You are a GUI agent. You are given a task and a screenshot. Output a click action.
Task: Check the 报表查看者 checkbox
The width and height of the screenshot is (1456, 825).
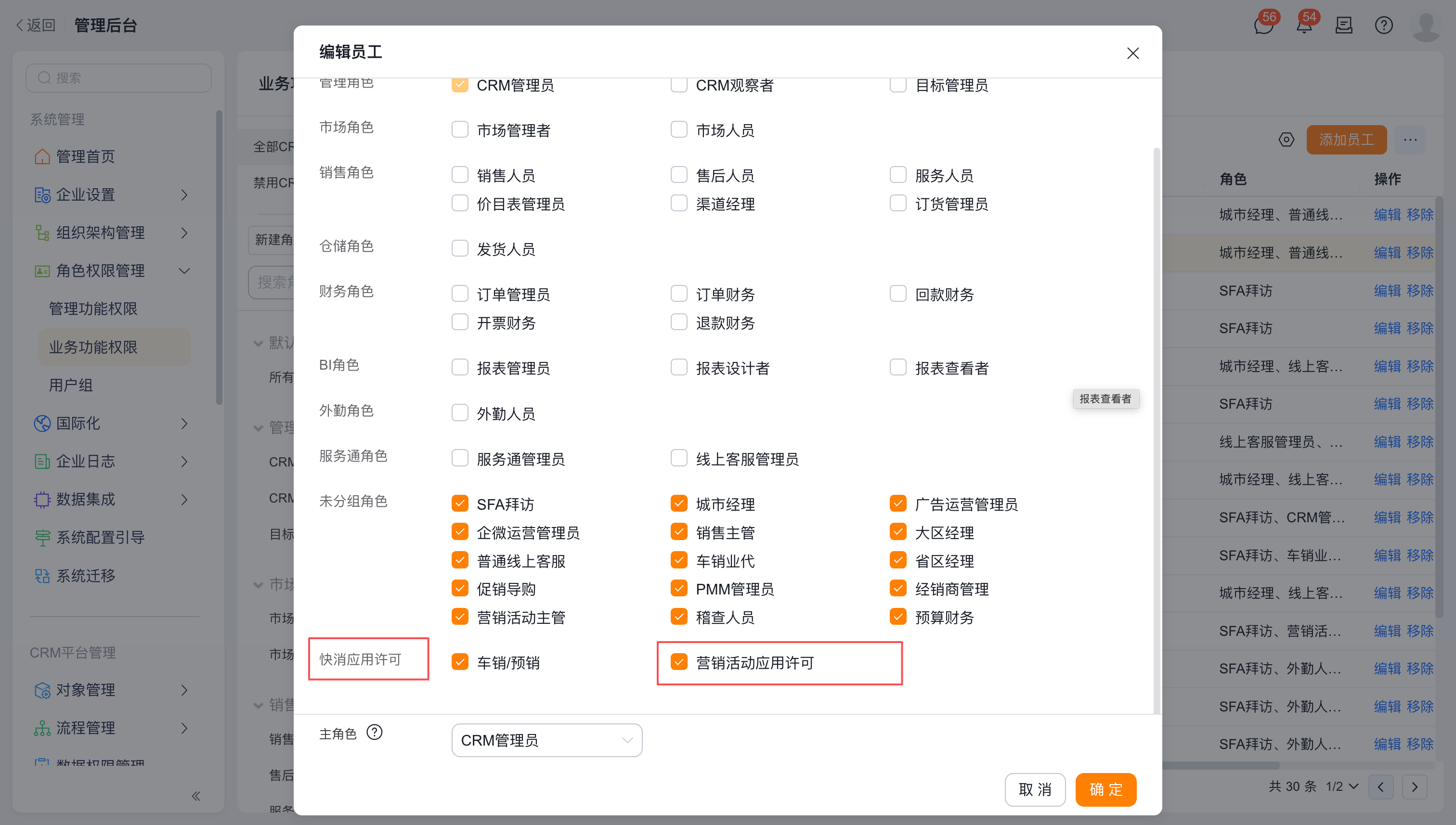pos(898,367)
